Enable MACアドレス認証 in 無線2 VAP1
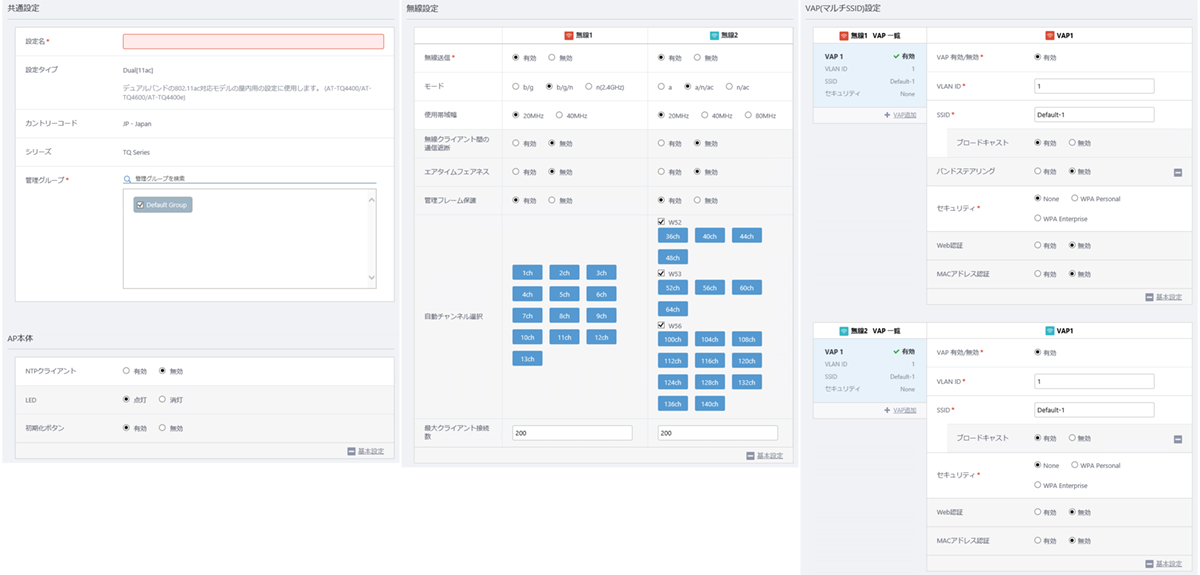This screenshot has width=1200, height=575. (x=1038, y=541)
